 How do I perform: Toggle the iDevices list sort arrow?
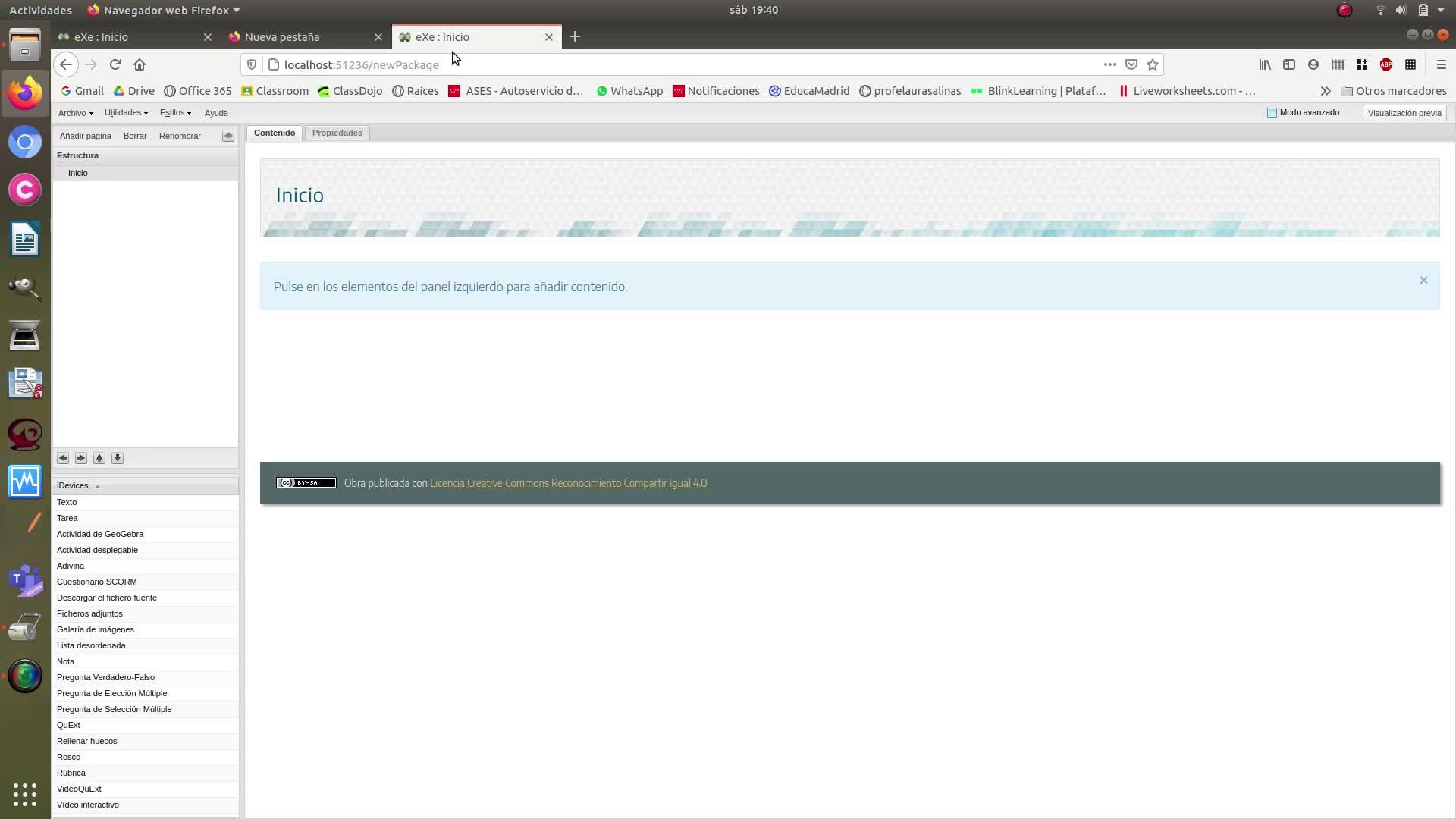pyautogui.click(x=97, y=486)
